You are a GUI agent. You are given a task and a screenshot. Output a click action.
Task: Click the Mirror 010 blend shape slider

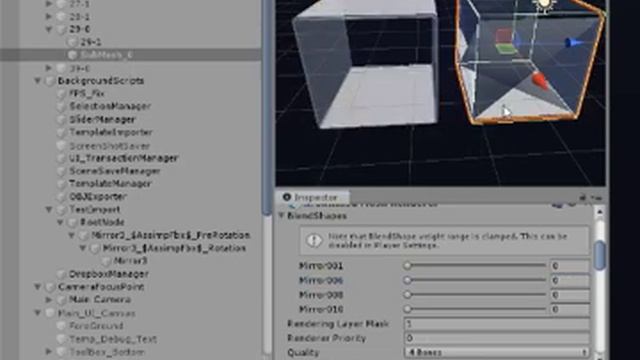point(476,309)
